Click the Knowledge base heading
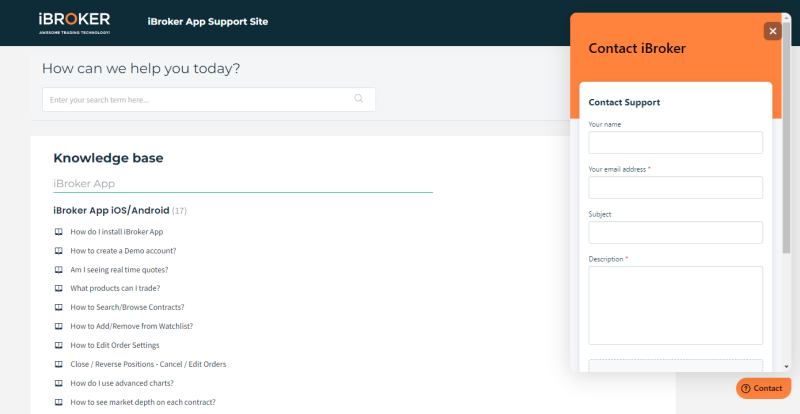The height and width of the screenshot is (414, 800). (108, 158)
